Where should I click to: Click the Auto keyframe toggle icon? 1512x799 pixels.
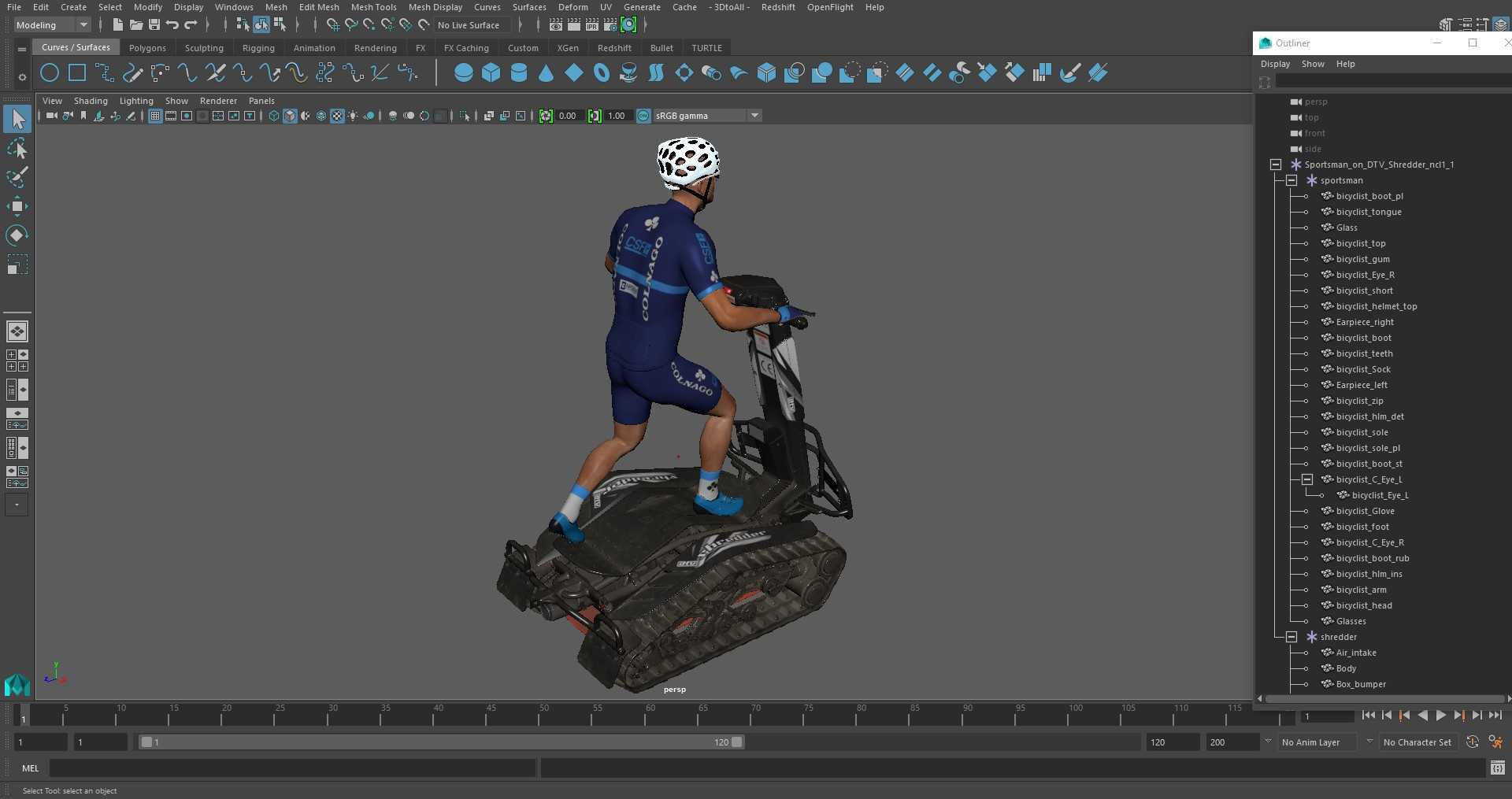coord(1473,742)
